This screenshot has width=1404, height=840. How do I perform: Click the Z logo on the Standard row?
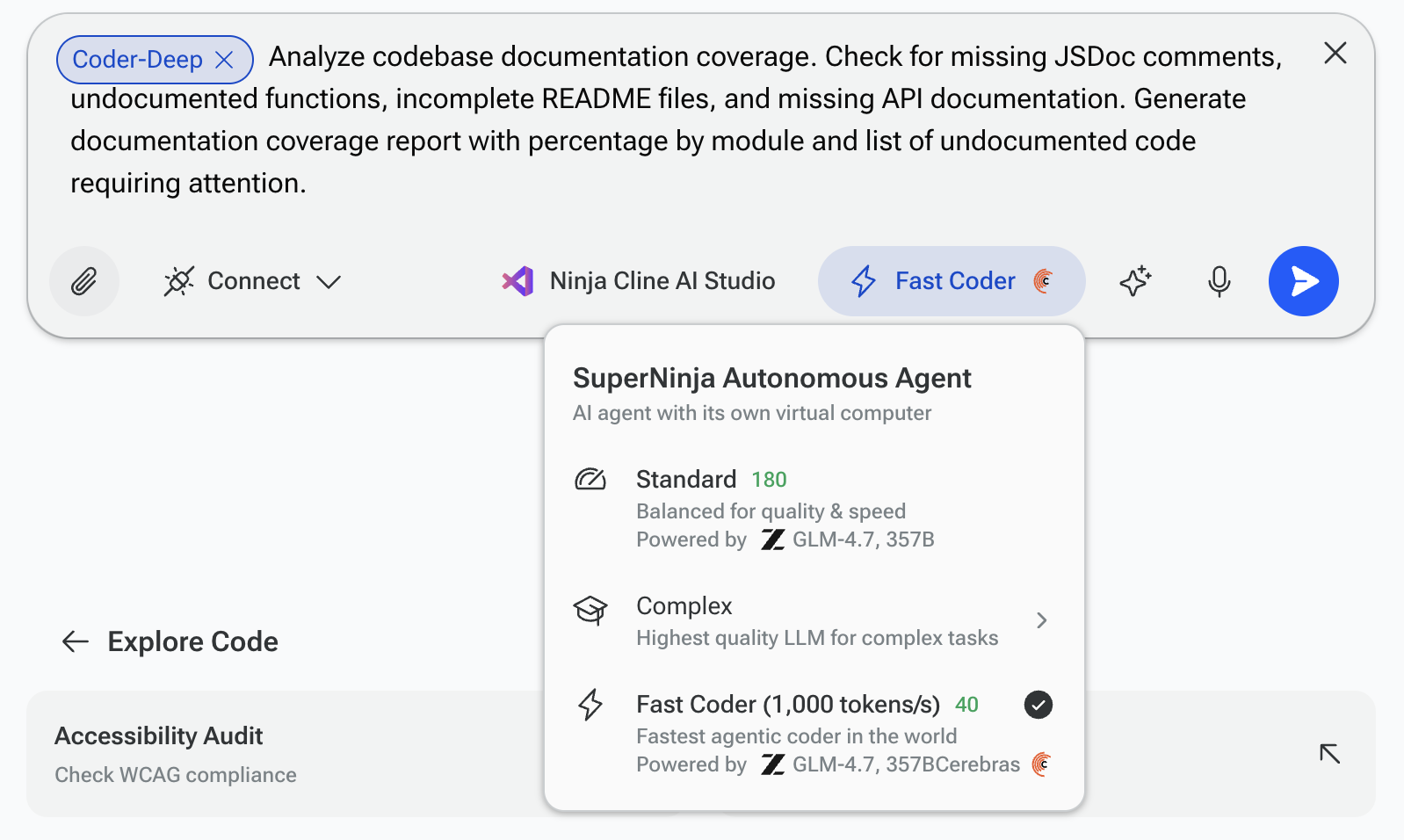[x=772, y=539]
